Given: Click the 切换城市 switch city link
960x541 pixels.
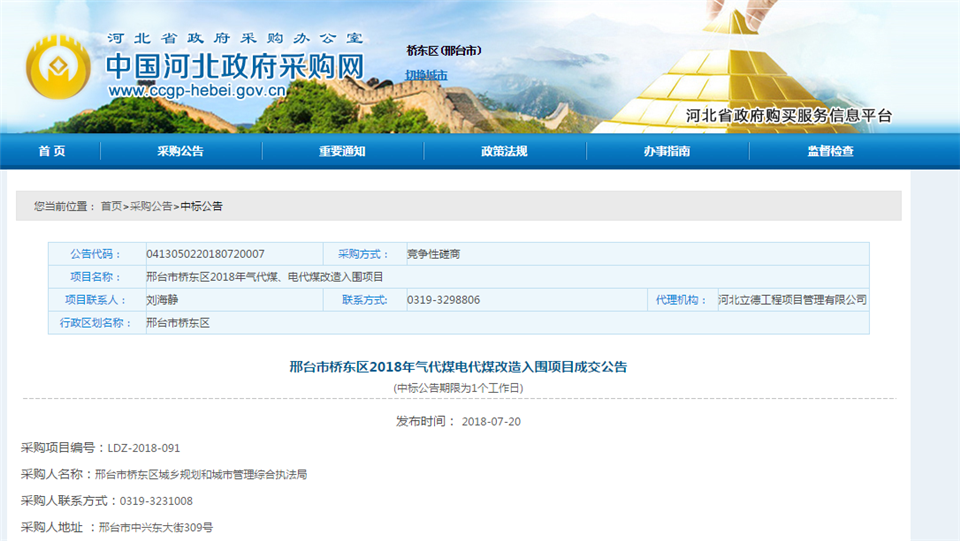Looking at the screenshot, I should coord(426,75).
